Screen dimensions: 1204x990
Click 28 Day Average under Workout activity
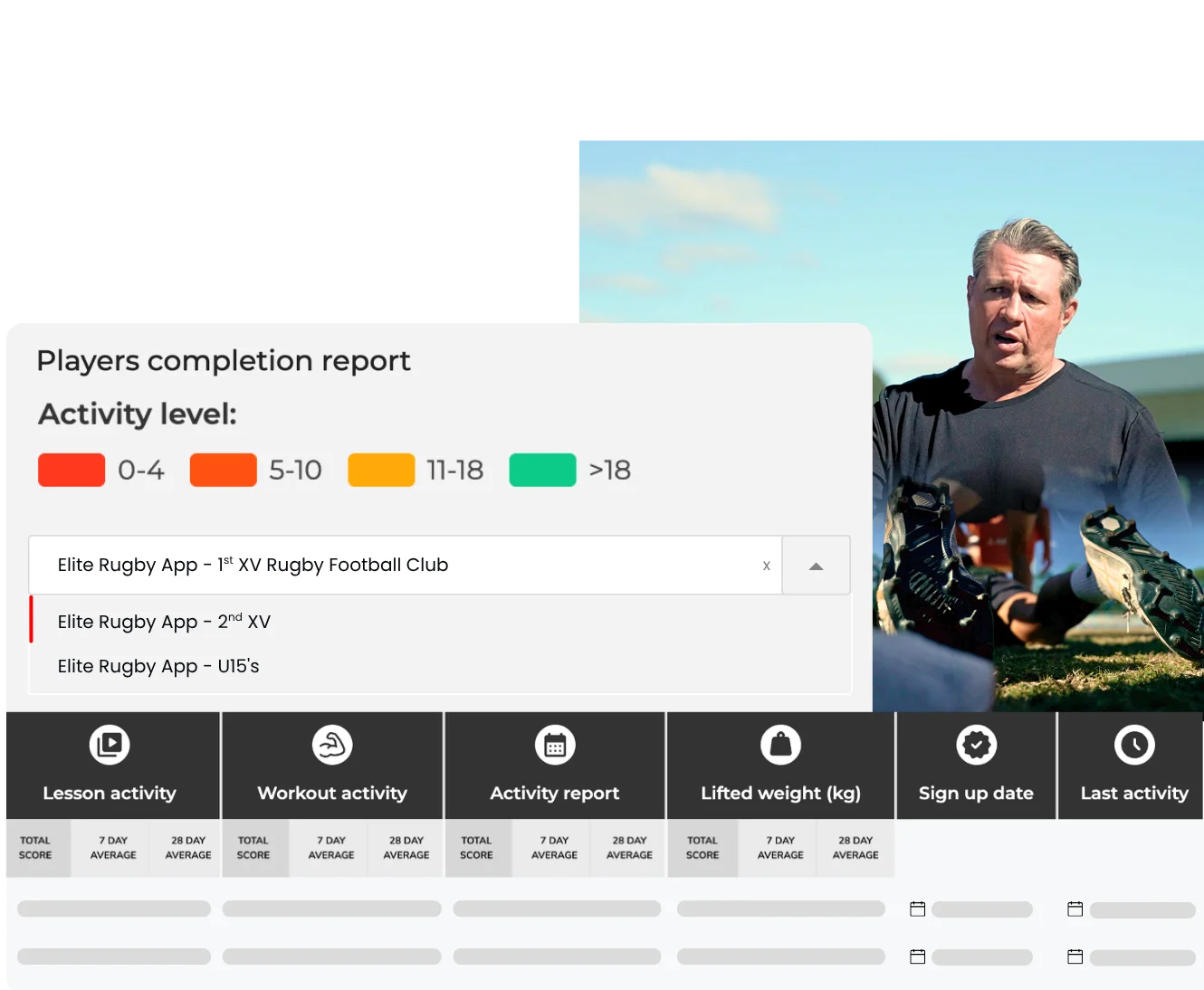(x=406, y=848)
